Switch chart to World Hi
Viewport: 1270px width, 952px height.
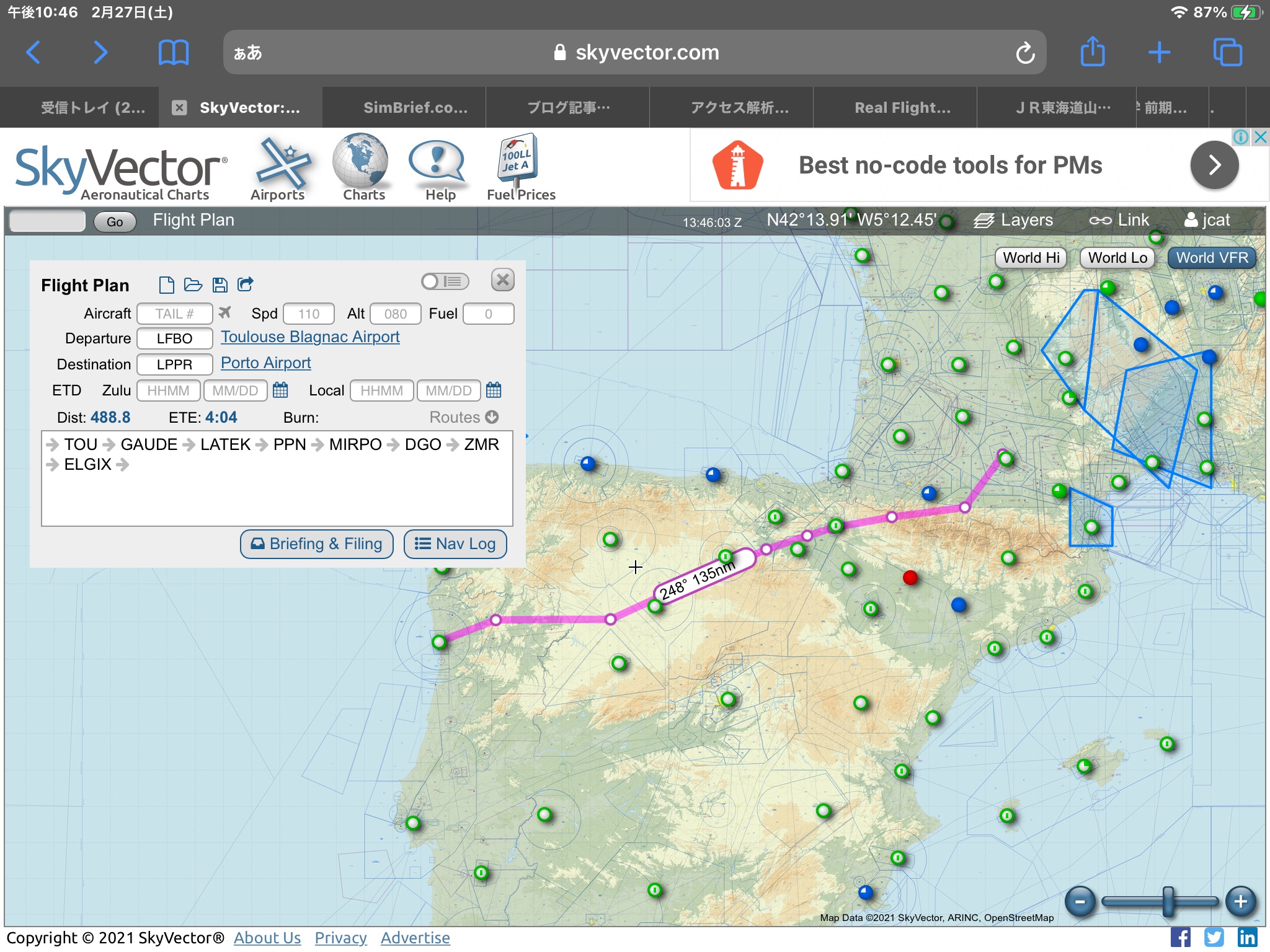(1031, 258)
